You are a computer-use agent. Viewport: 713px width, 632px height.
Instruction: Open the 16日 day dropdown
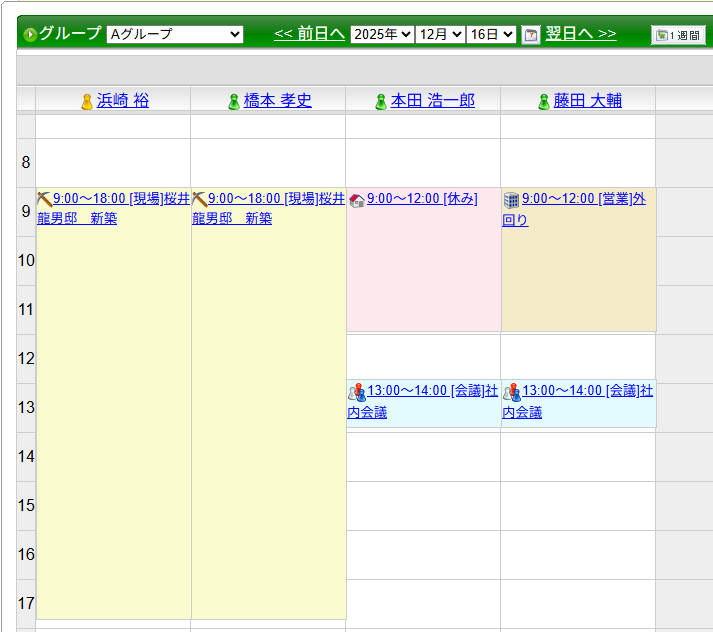pos(492,34)
